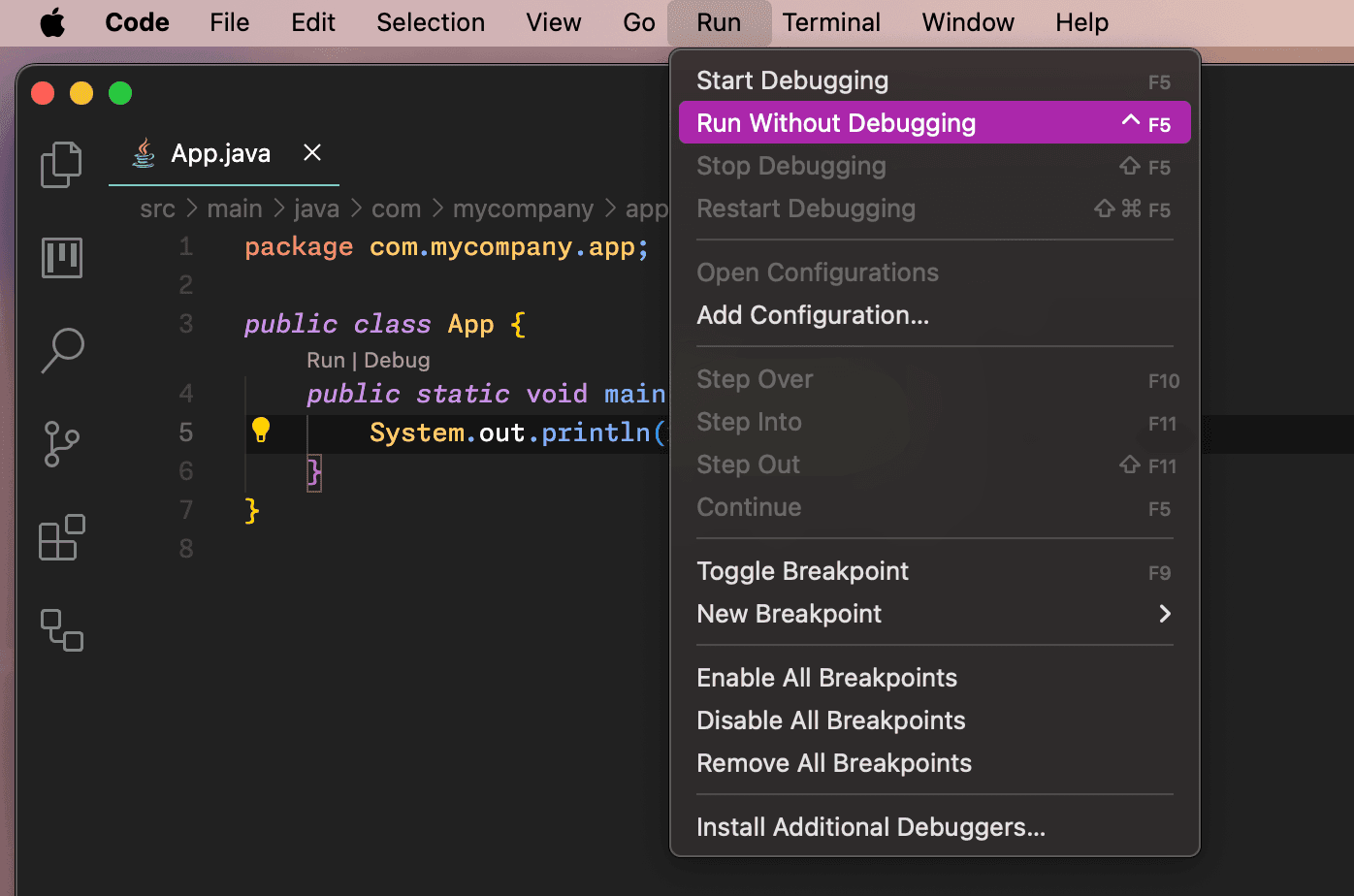This screenshot has height=896, width=1354.
Task: Click the Run code lens above the main method
Action: (x=325, y=360)
